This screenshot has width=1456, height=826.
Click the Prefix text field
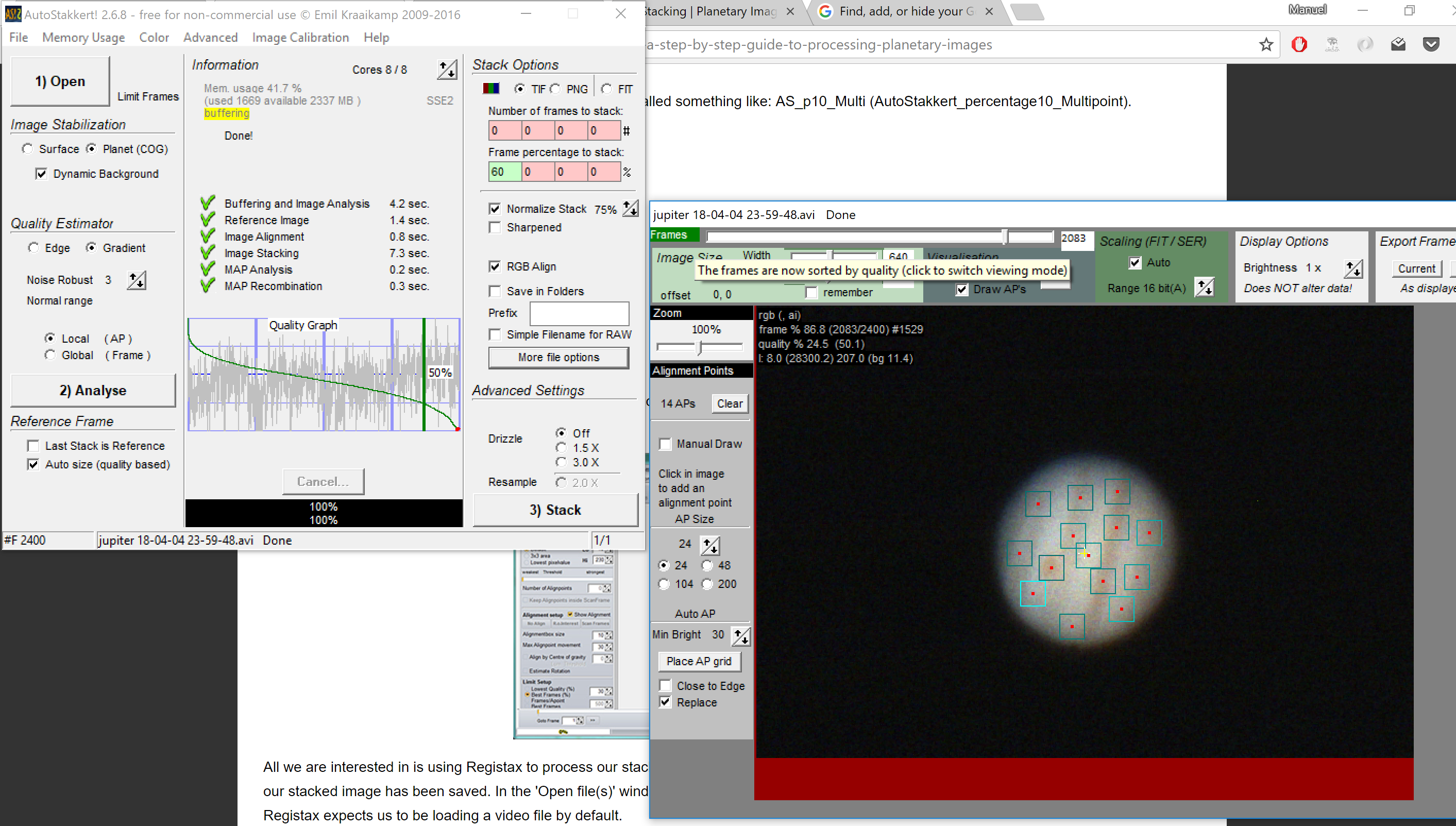click(579, 313)
